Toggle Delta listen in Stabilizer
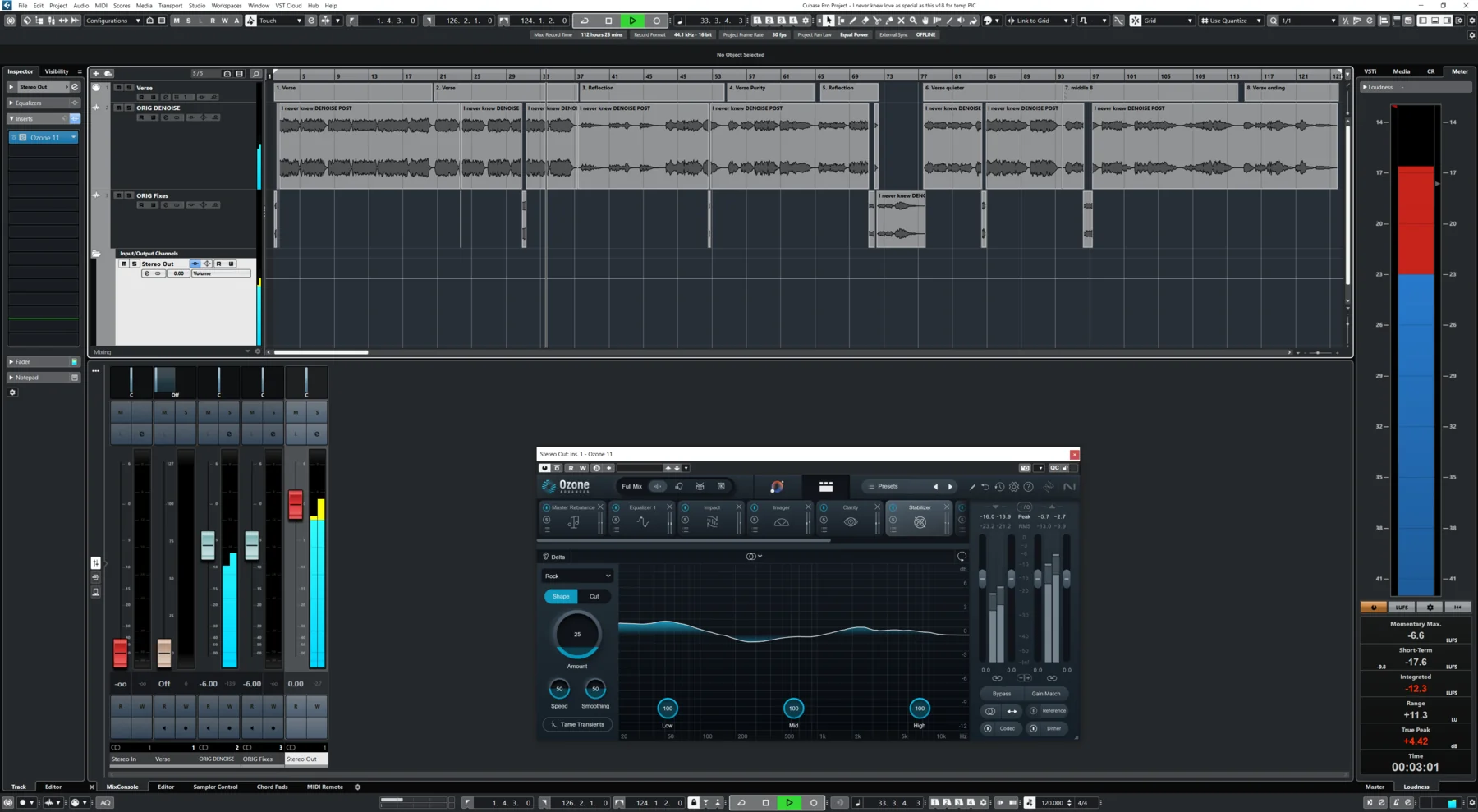This screenshot has width=1478, height=812. click(x=554, y=557)
